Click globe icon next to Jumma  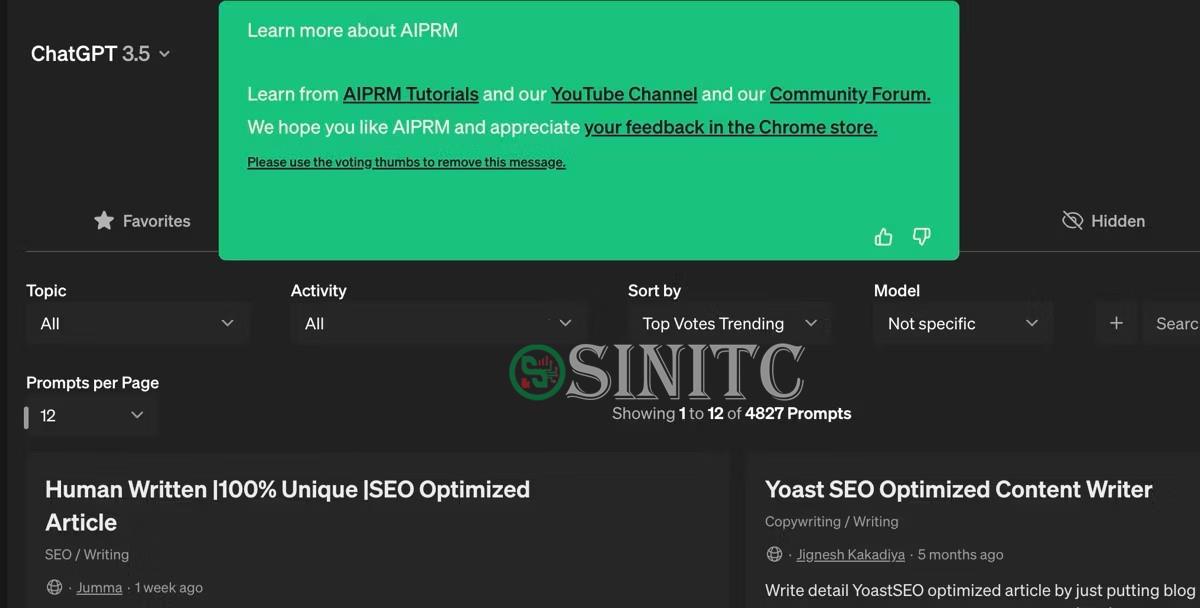pyautogui.click(x=54, y=587)
